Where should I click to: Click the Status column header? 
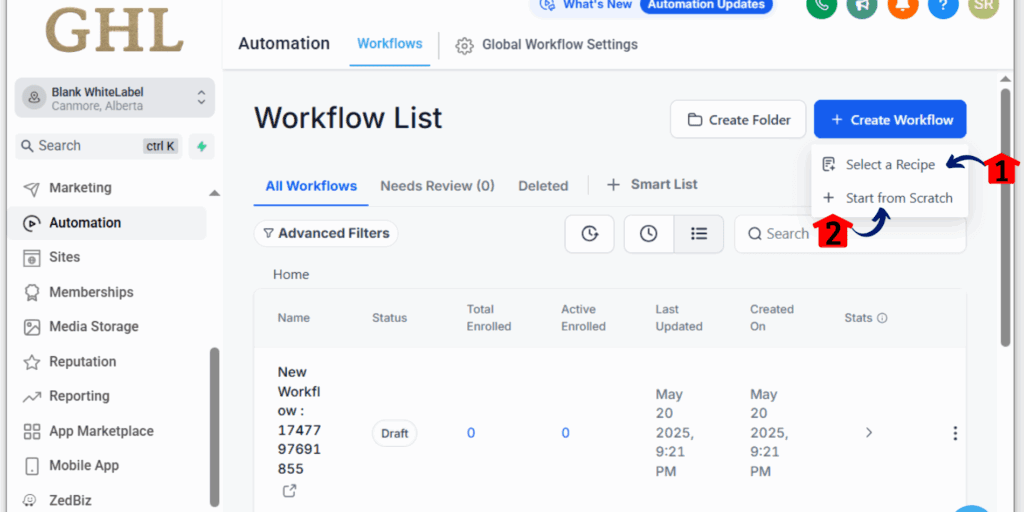(389, 318)
